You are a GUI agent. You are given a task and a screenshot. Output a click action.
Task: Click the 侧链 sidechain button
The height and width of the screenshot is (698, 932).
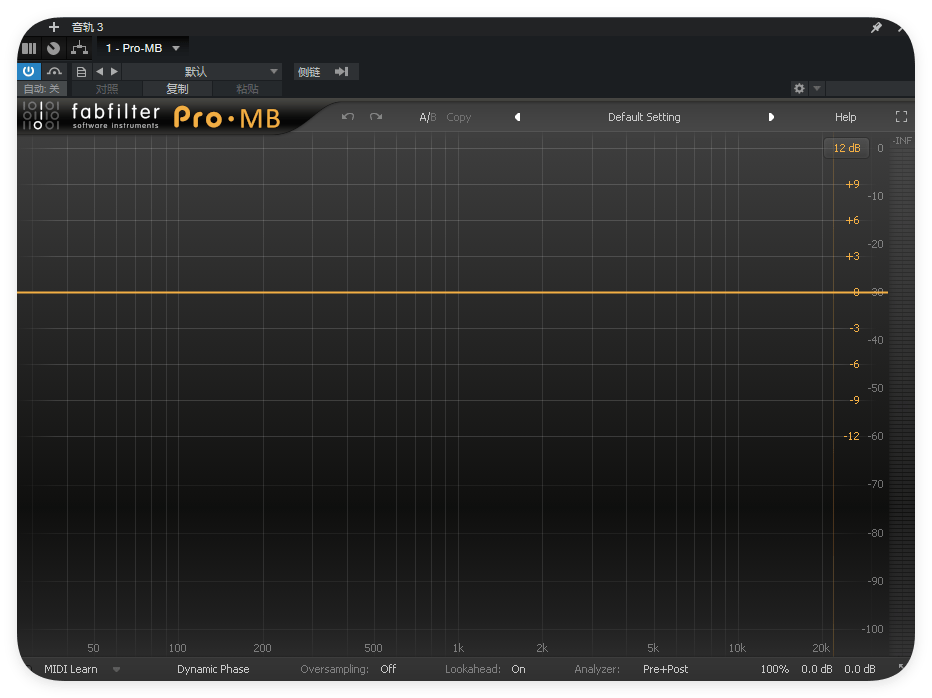[309, 72]
